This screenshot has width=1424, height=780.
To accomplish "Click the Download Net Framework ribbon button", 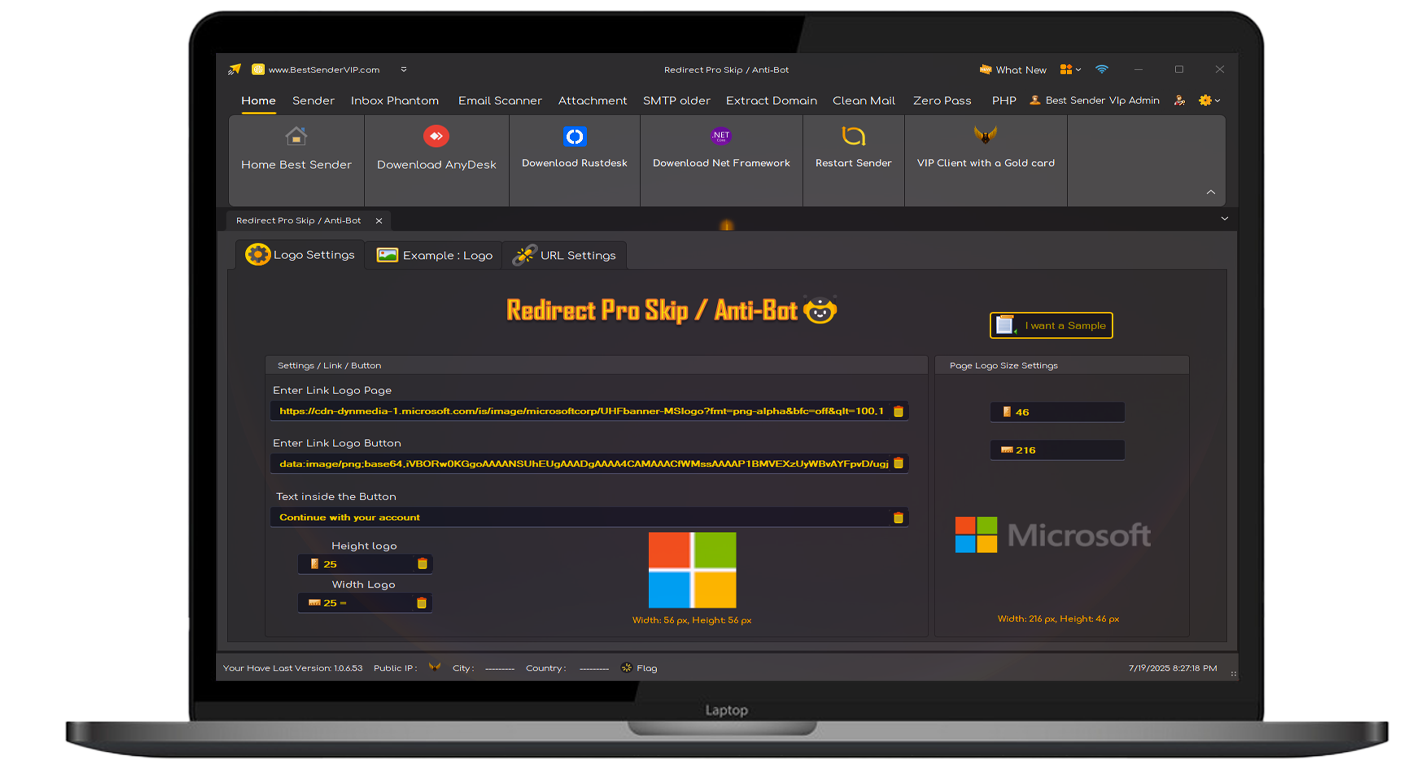I will click(x=721, y=149).
